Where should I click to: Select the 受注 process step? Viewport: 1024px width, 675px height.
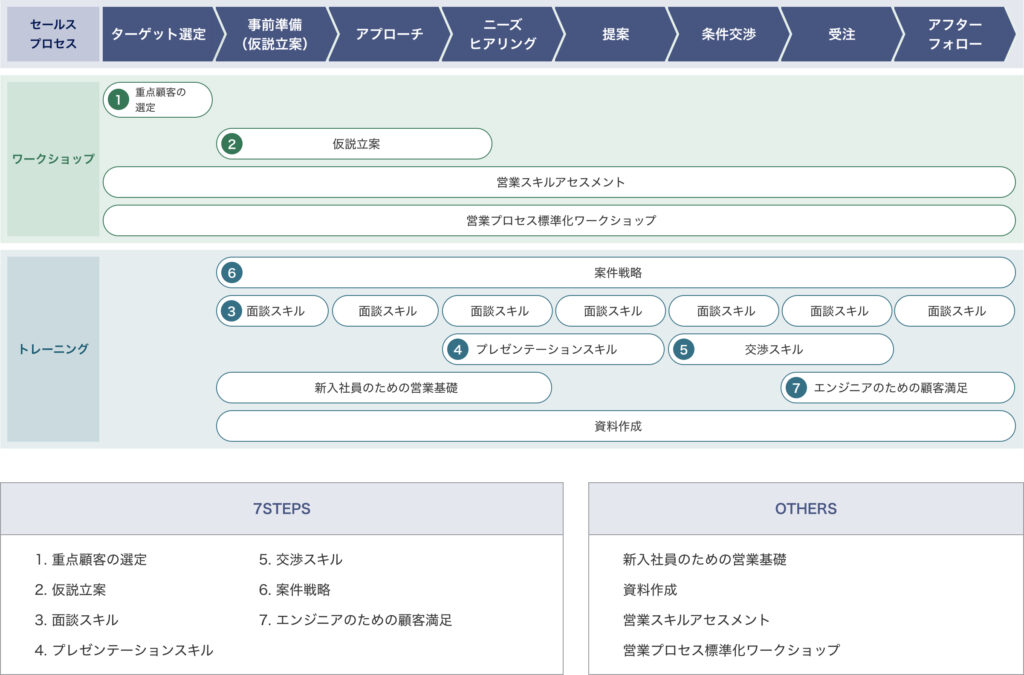tap(841, 35)
